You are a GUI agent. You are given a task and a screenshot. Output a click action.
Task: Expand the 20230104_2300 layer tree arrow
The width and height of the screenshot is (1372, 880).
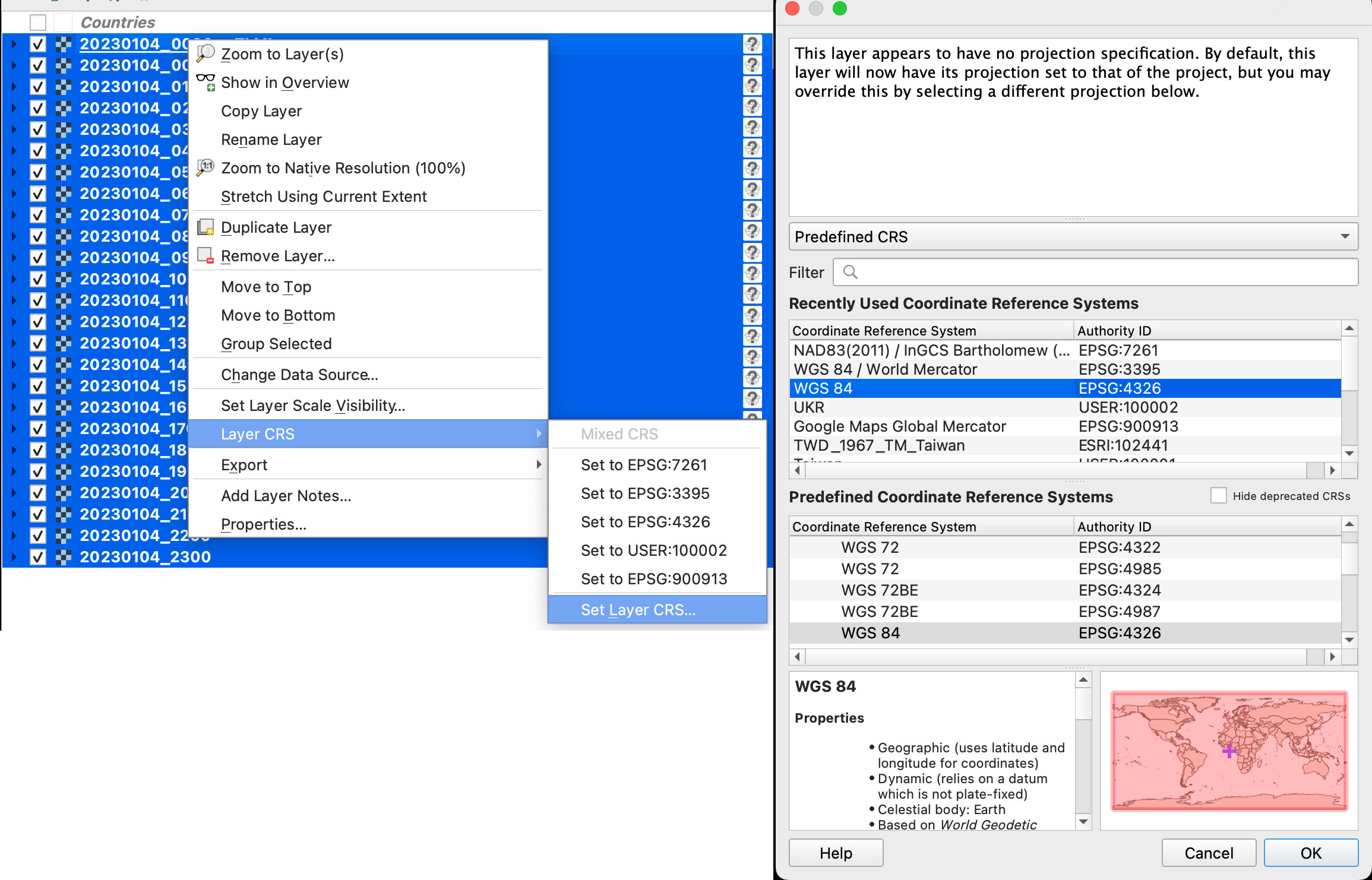tap(14, 557)
